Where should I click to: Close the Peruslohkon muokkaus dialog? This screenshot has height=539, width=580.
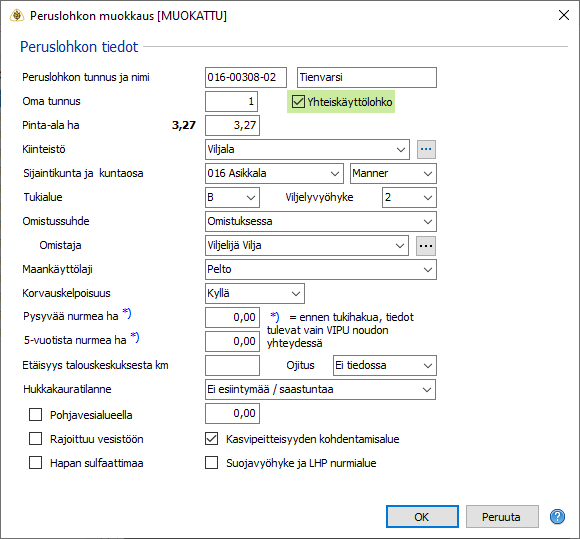564,15
